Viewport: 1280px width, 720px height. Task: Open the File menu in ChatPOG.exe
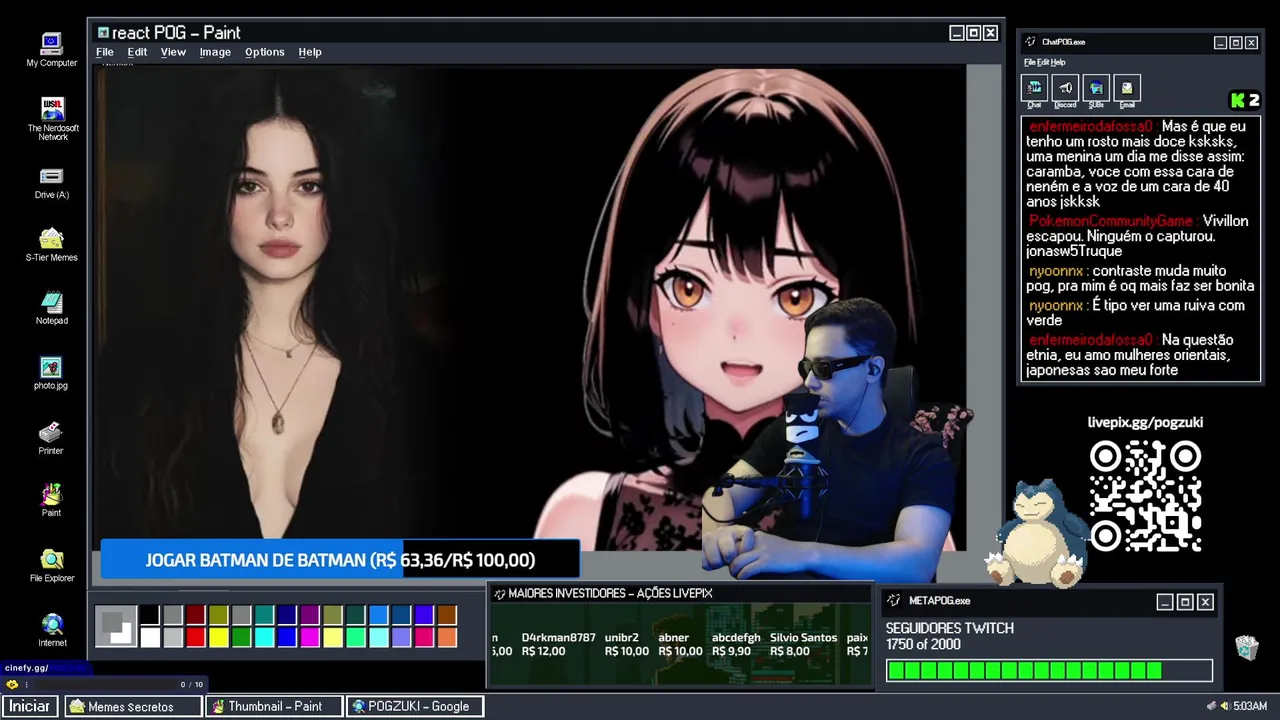pos(1029,62)
